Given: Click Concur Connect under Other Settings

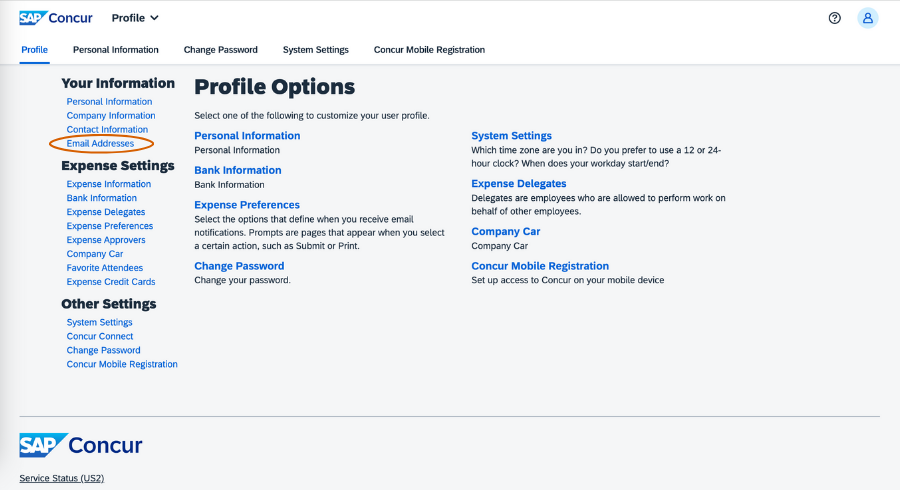Looking at the screenshot, I should [100, 337].
